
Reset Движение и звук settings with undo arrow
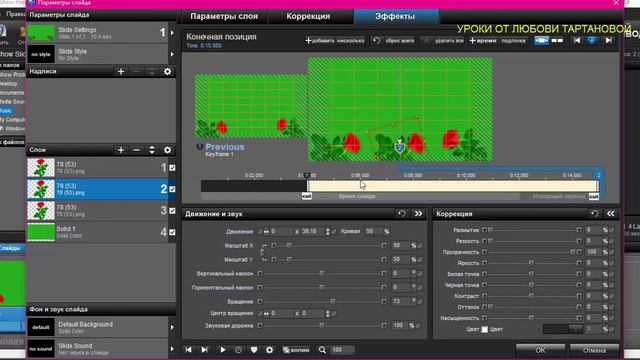click(402, 213)
